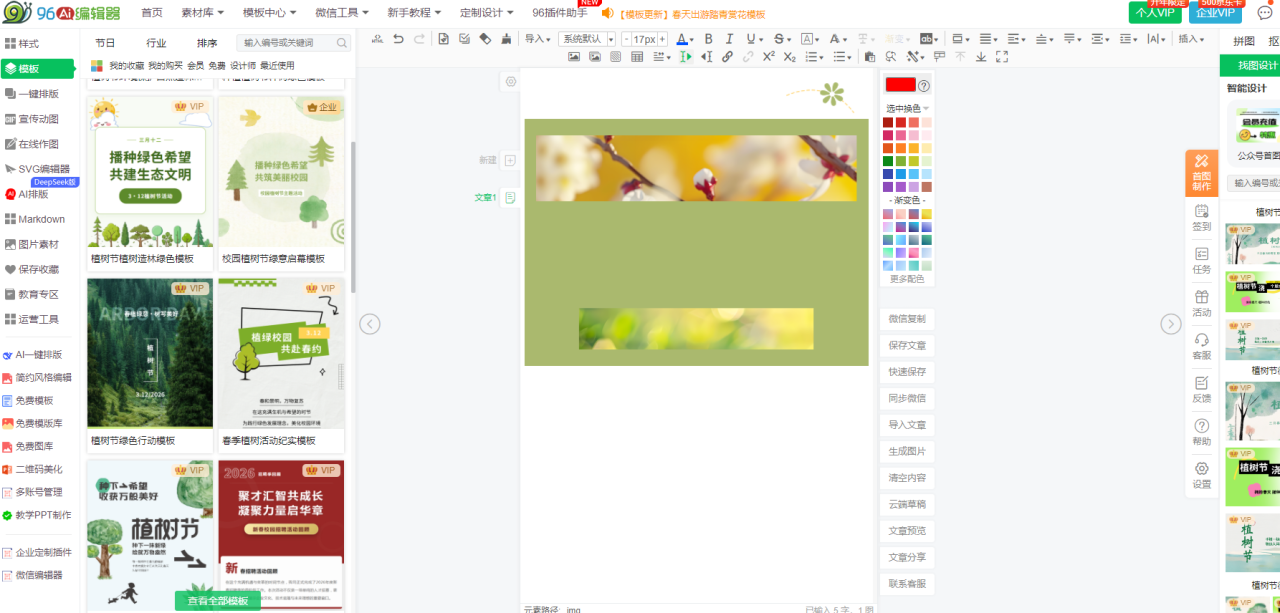Open the 系统默认 font family dropdown

coord(587,39)
